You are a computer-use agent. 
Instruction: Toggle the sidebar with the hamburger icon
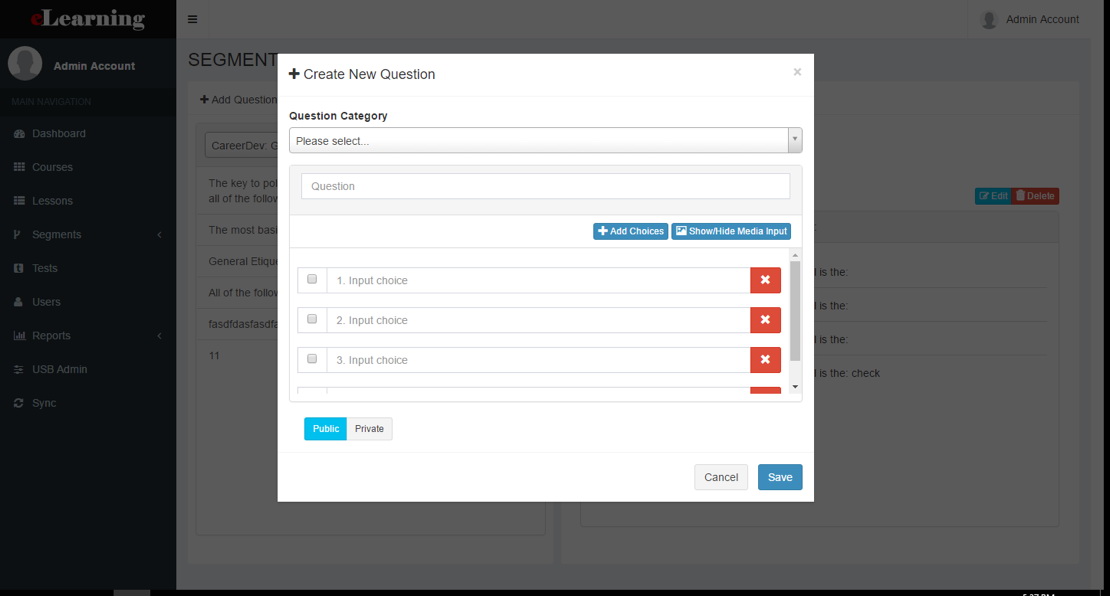point(192,18)
